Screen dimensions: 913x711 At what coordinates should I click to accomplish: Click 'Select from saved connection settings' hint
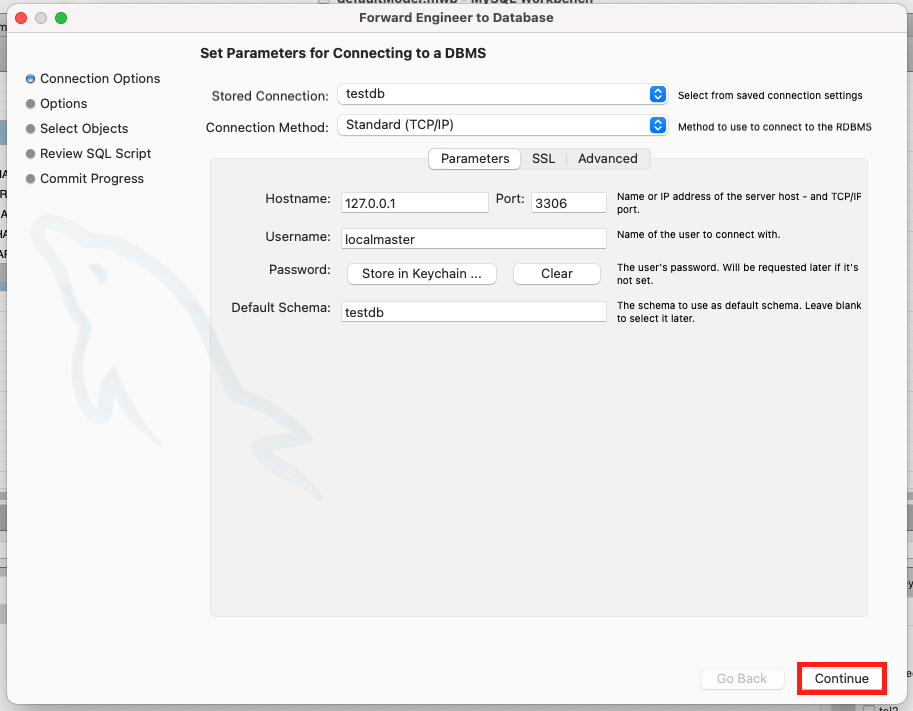pos(770,95)
